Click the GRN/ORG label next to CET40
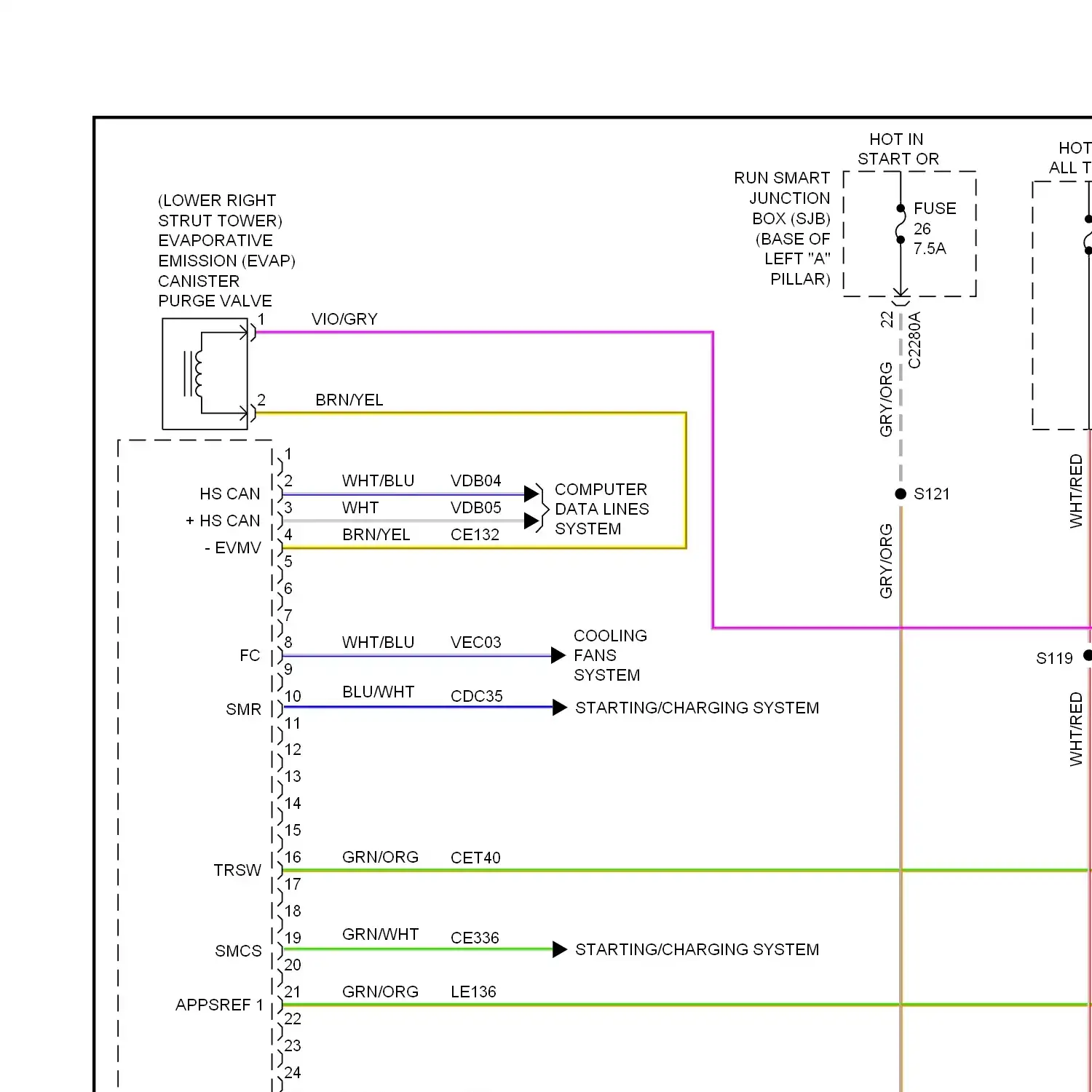Image resolution: width=1092 pixels, height=1092 pixels. pyautogui.click(x=380, y=858)
